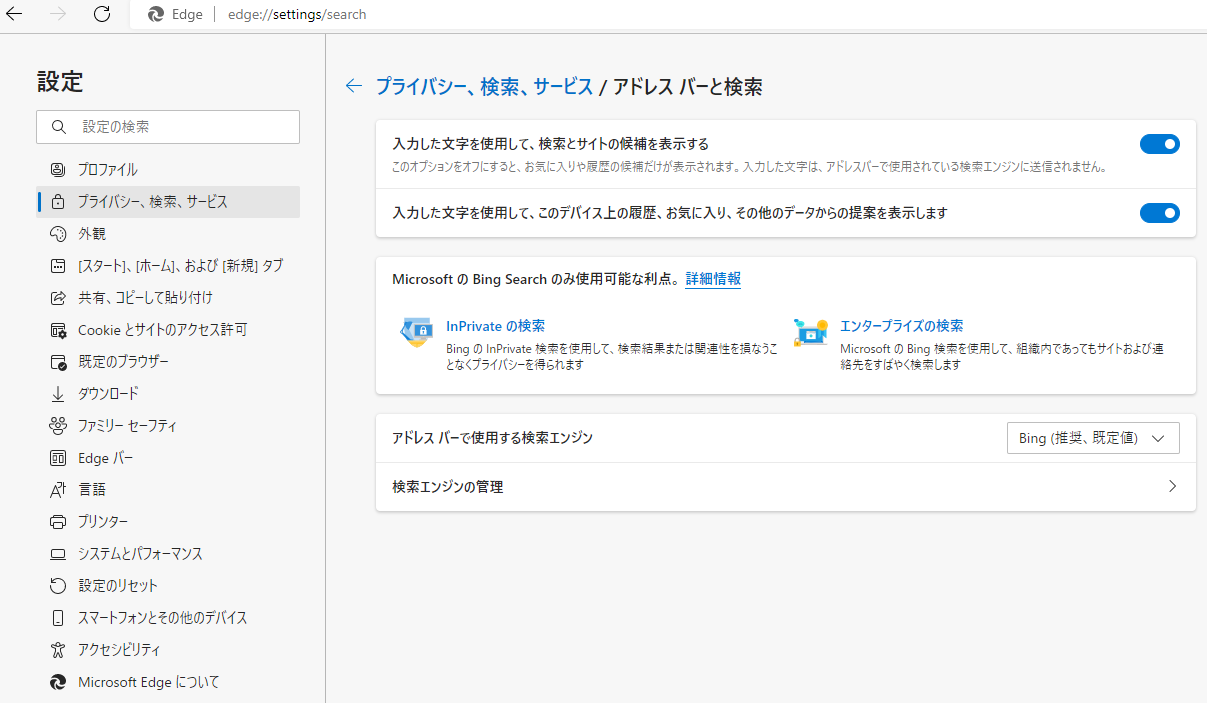Click the 外観 appearance palette icon
The image size is (1207, 703).
coord(58,234)
